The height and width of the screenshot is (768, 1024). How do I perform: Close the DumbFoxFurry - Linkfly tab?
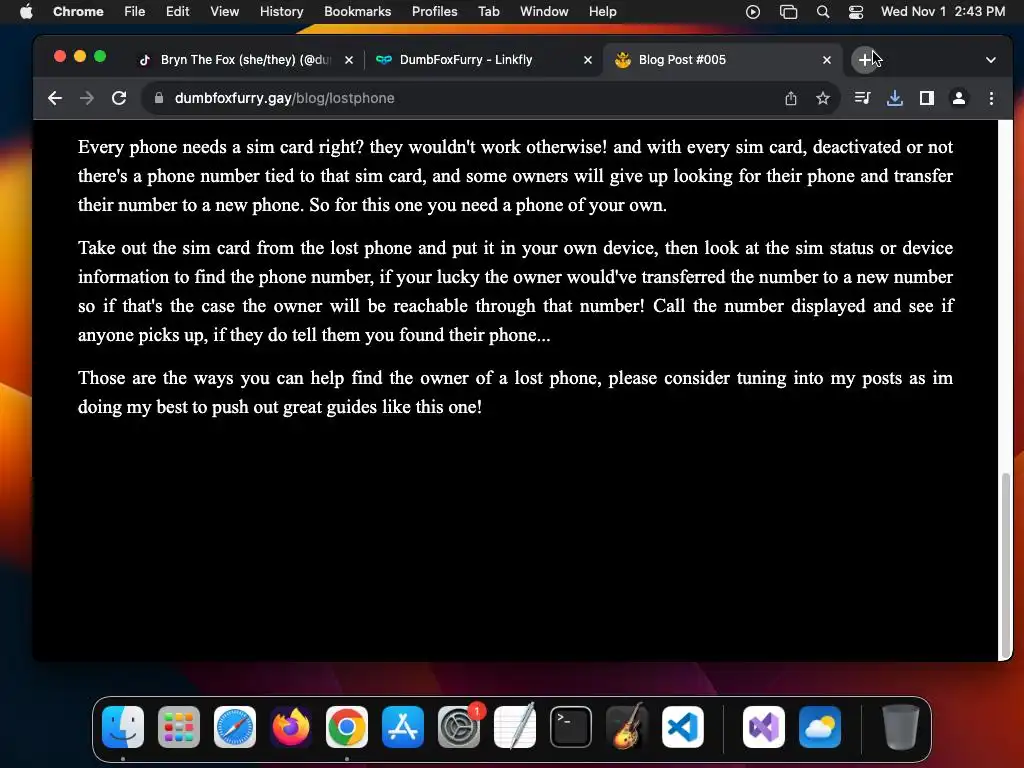(x=588, y=60)
